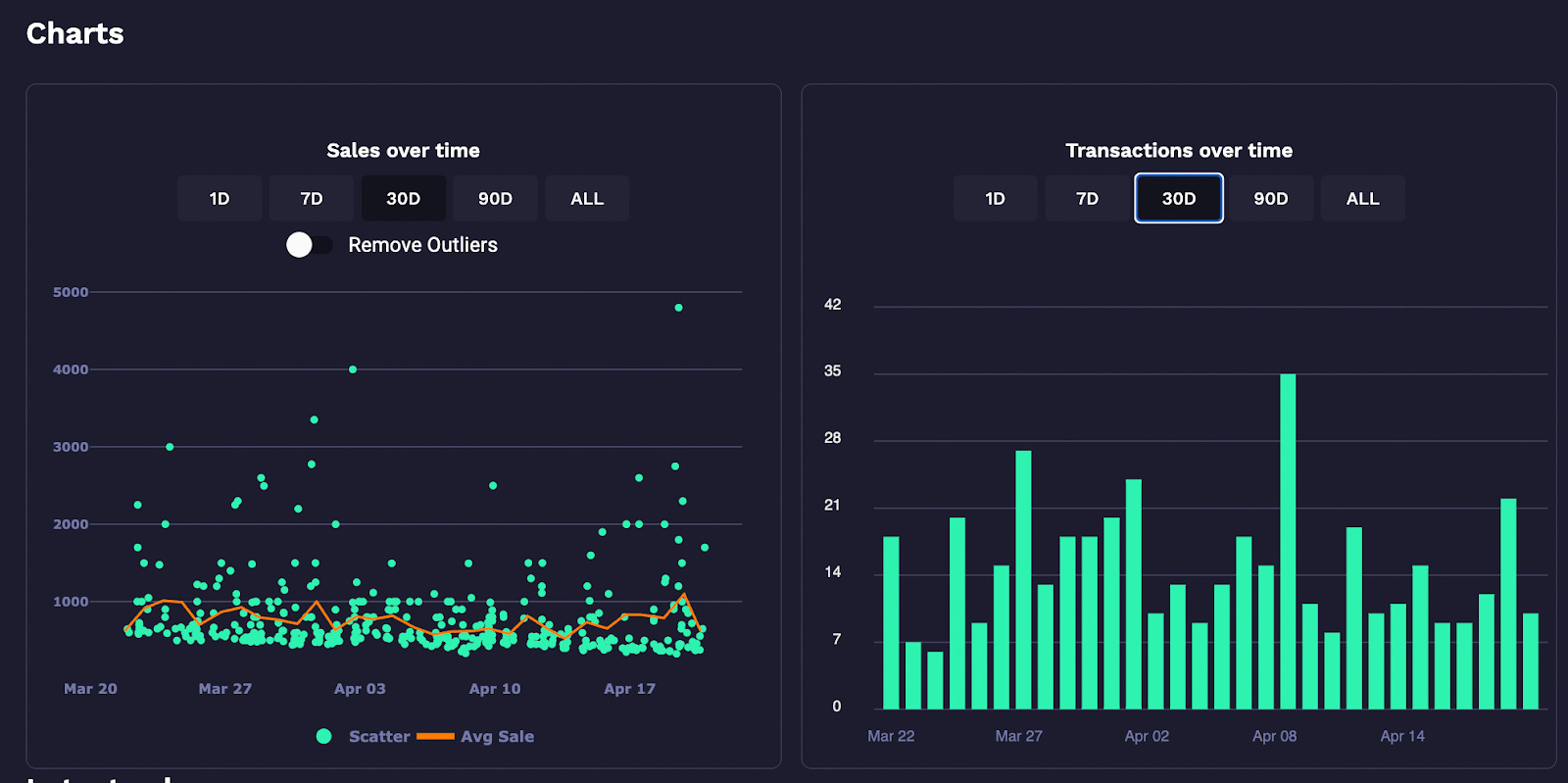
Task: Click the Apr 08 axis label
Action: pos(1274,736)
